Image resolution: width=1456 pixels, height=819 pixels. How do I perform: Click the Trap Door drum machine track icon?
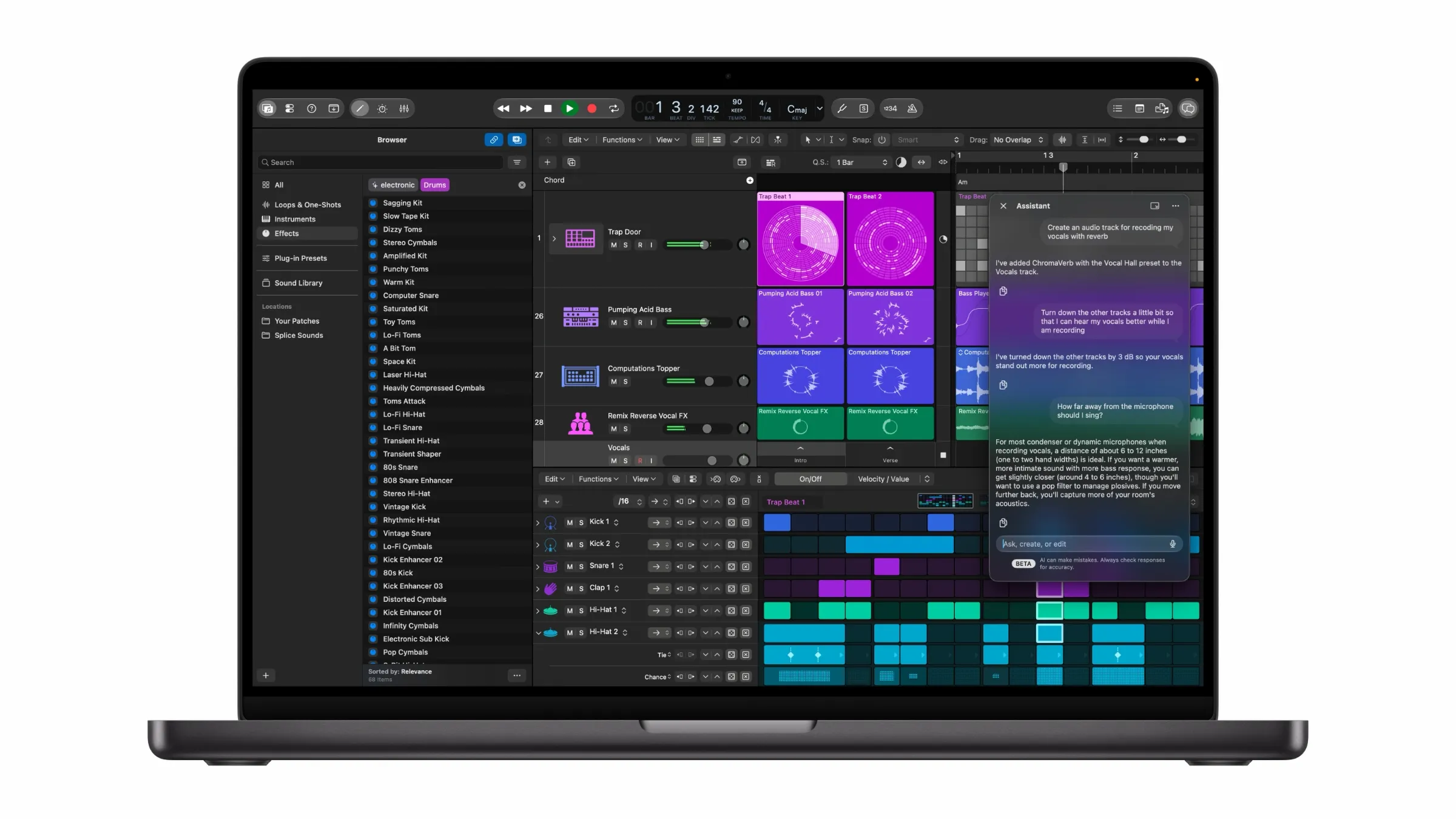(x=580, y=238)
